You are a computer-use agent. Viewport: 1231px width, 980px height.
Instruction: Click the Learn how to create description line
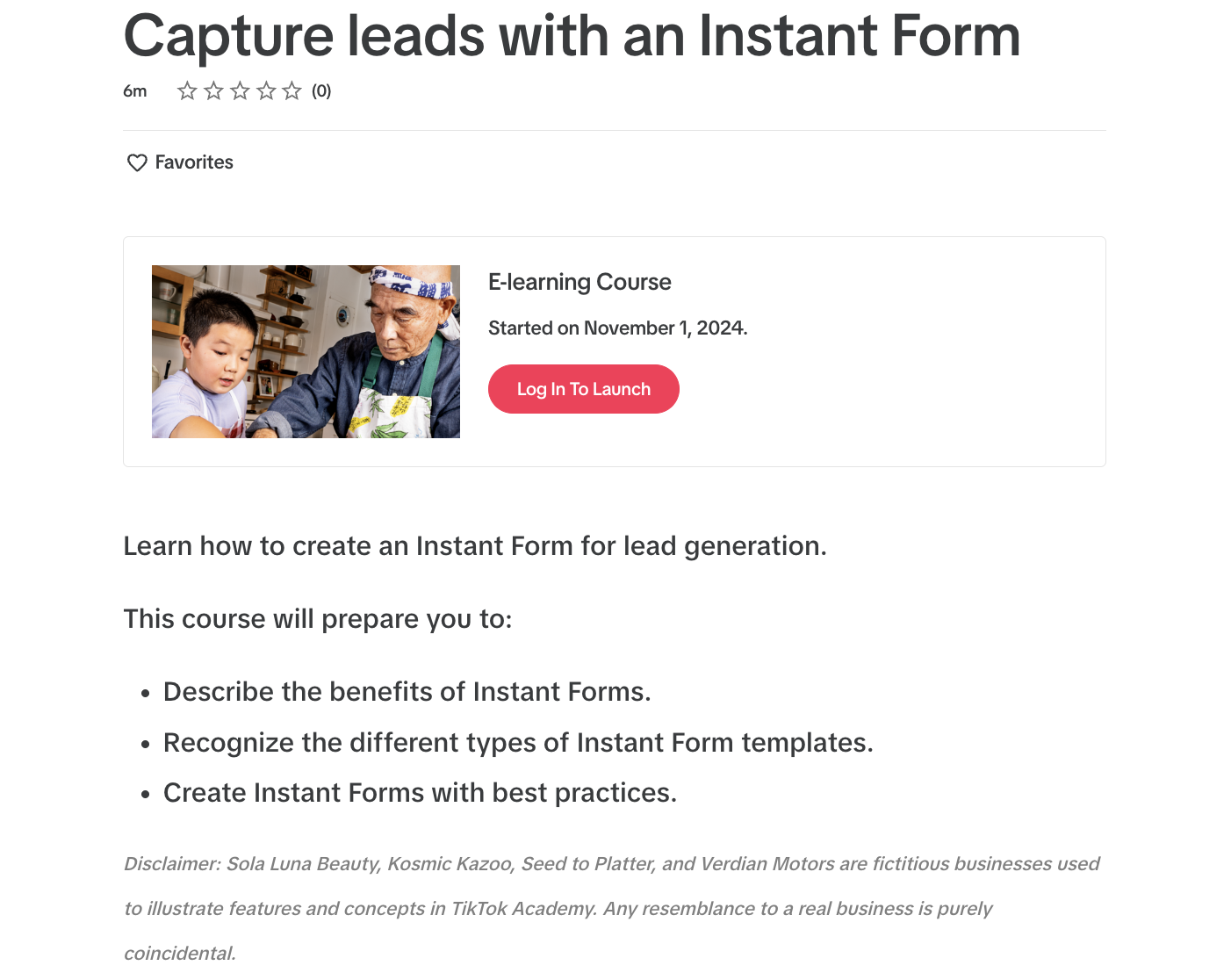(475, 546)
